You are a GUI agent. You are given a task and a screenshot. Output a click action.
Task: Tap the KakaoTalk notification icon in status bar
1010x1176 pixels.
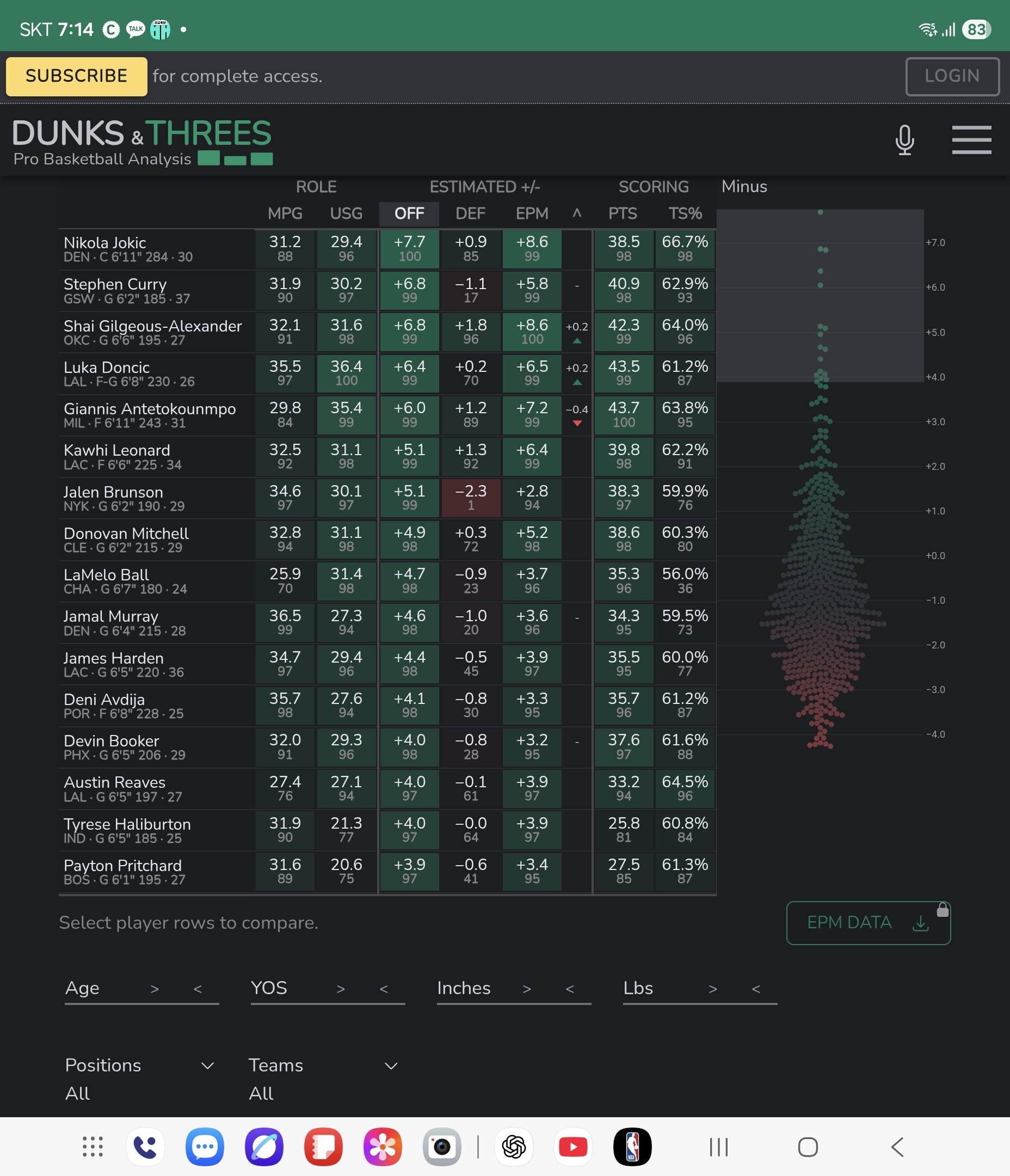(136, 29)
